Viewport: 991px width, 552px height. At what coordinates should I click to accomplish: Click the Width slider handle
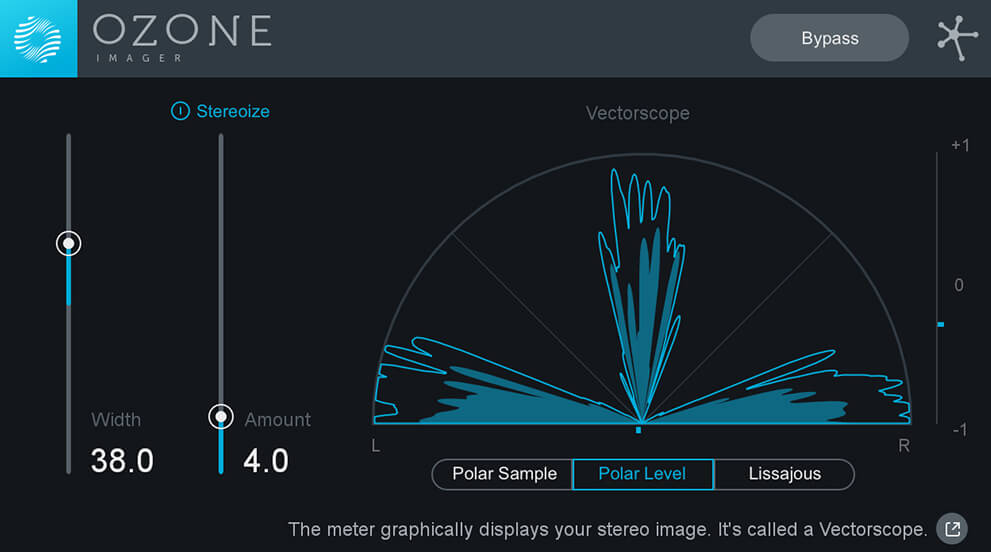68,243
